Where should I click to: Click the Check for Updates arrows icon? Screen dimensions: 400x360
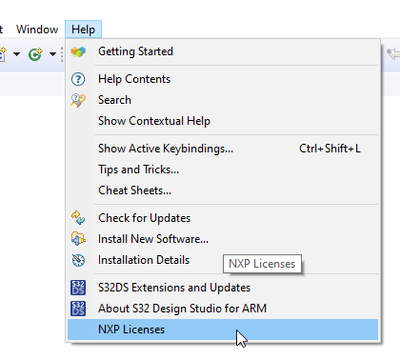78,218
